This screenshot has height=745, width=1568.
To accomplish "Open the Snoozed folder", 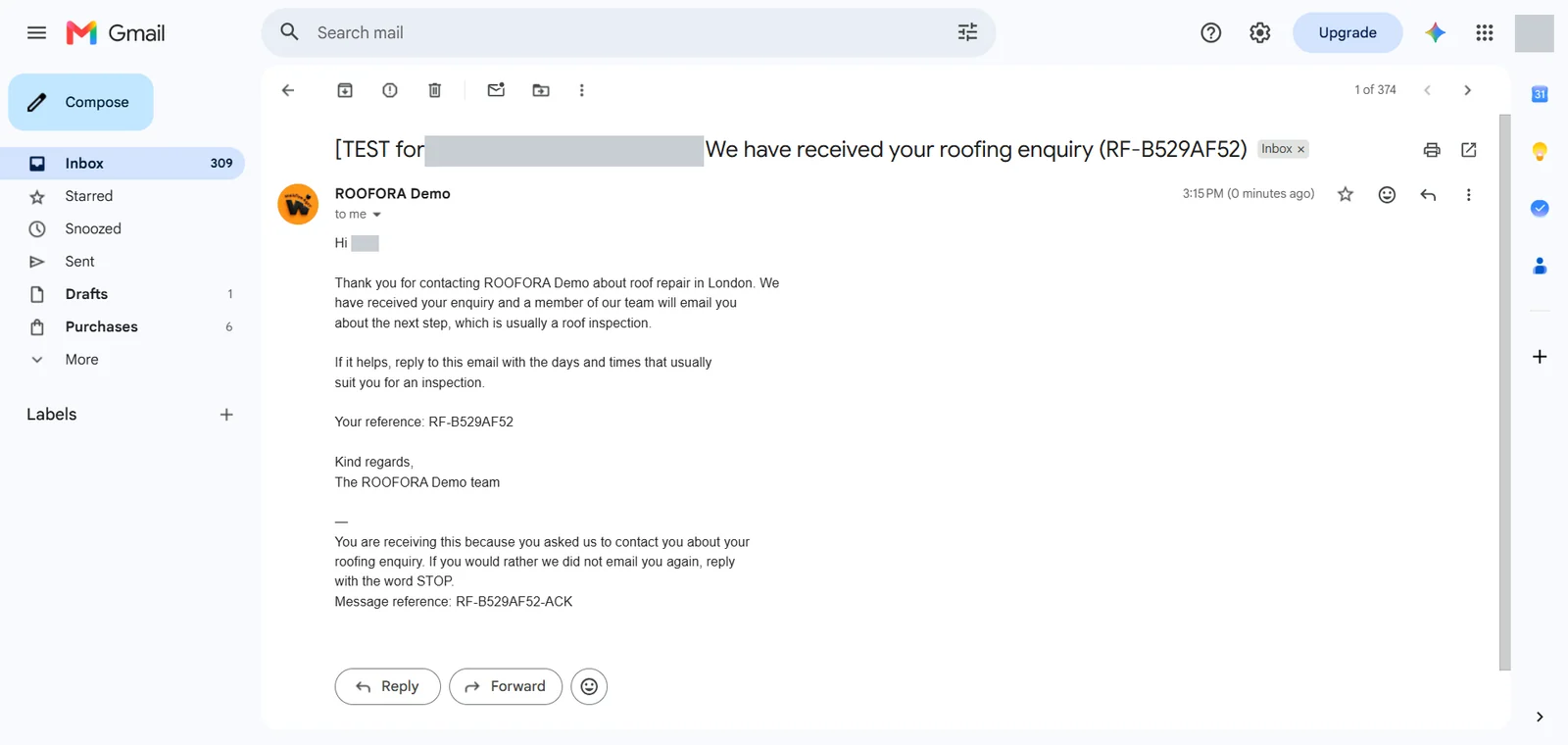I will (122, 228).
